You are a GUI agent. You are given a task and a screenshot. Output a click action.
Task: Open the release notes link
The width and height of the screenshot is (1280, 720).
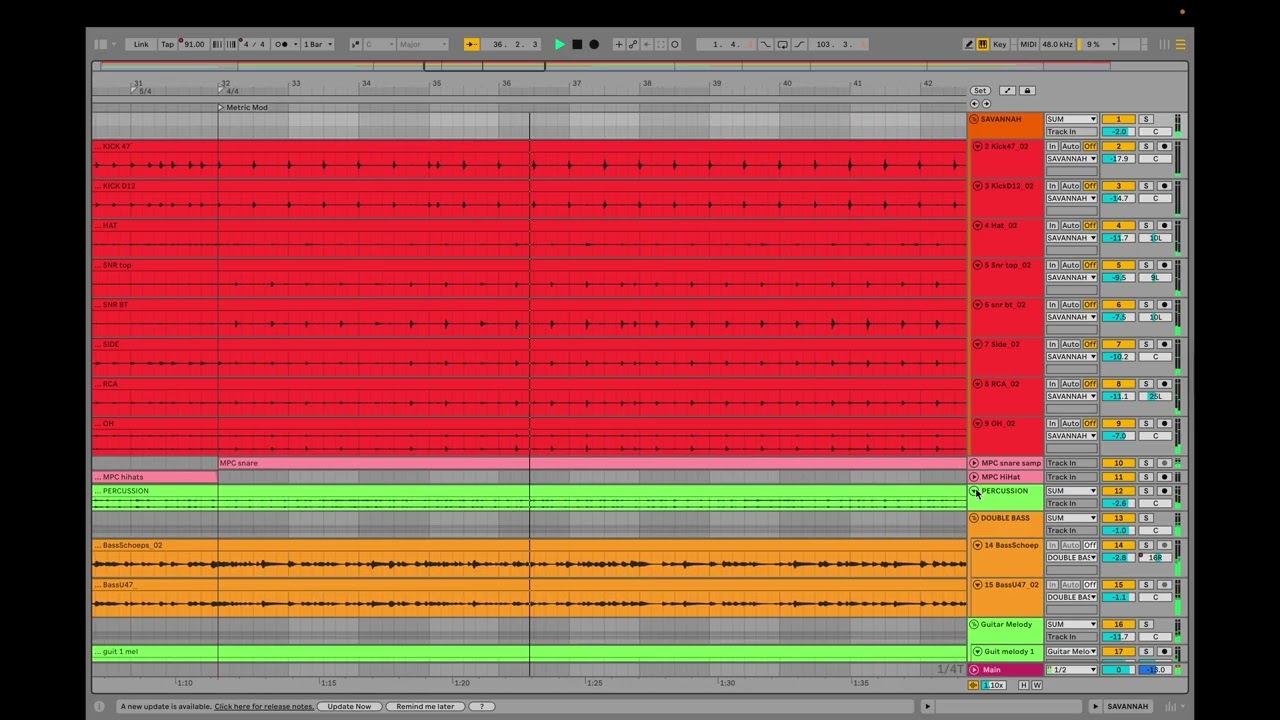(264, 706)
